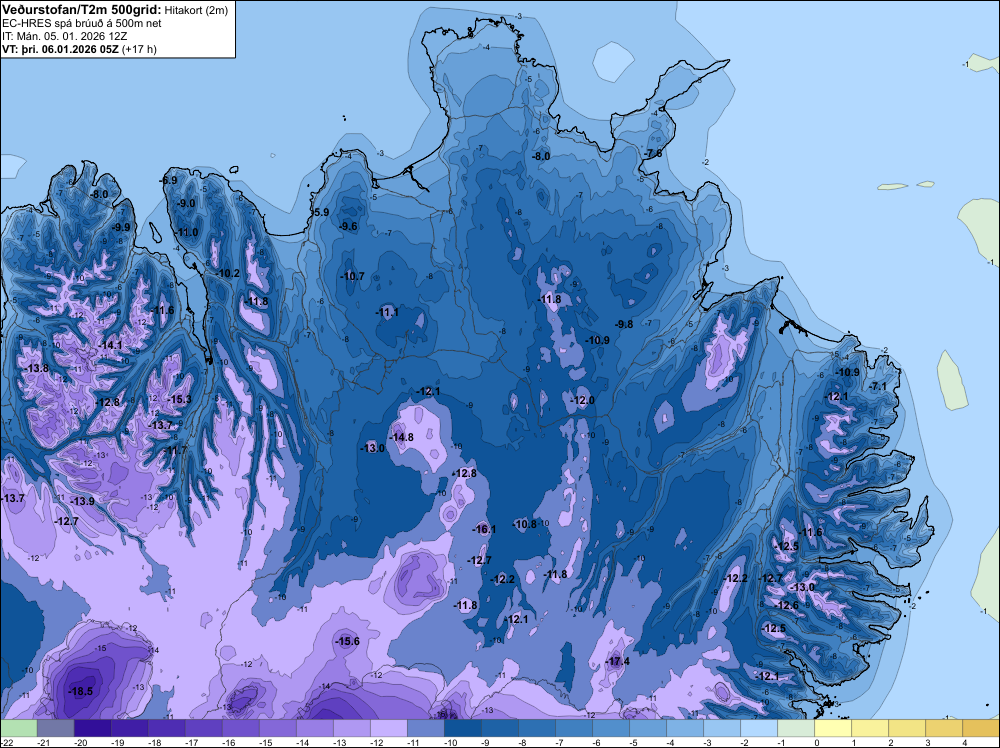Click the -13.9 temperature label on the map
1000x748 pixels.
[82, 501]
